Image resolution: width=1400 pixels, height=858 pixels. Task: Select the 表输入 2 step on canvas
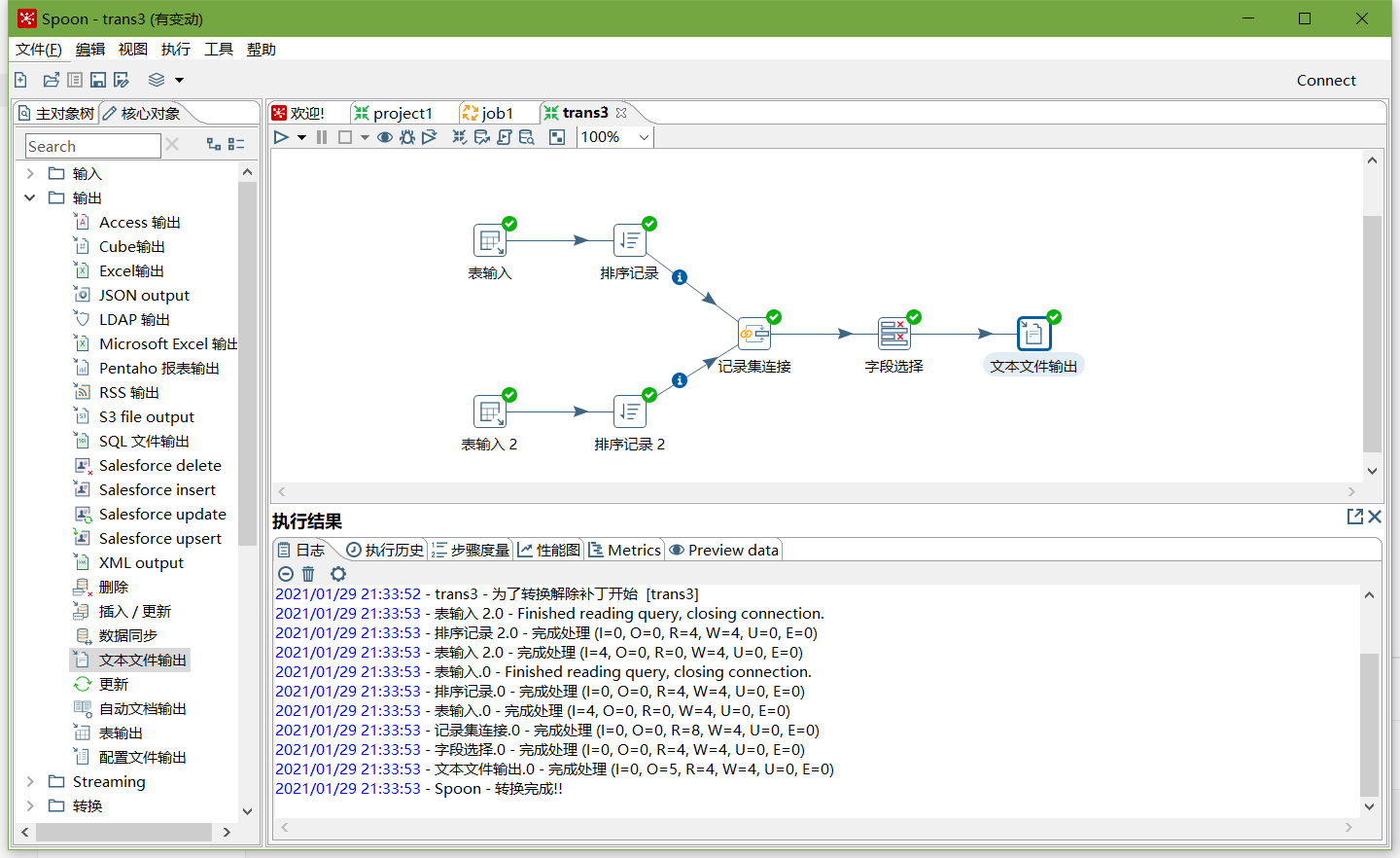point(490,411)
